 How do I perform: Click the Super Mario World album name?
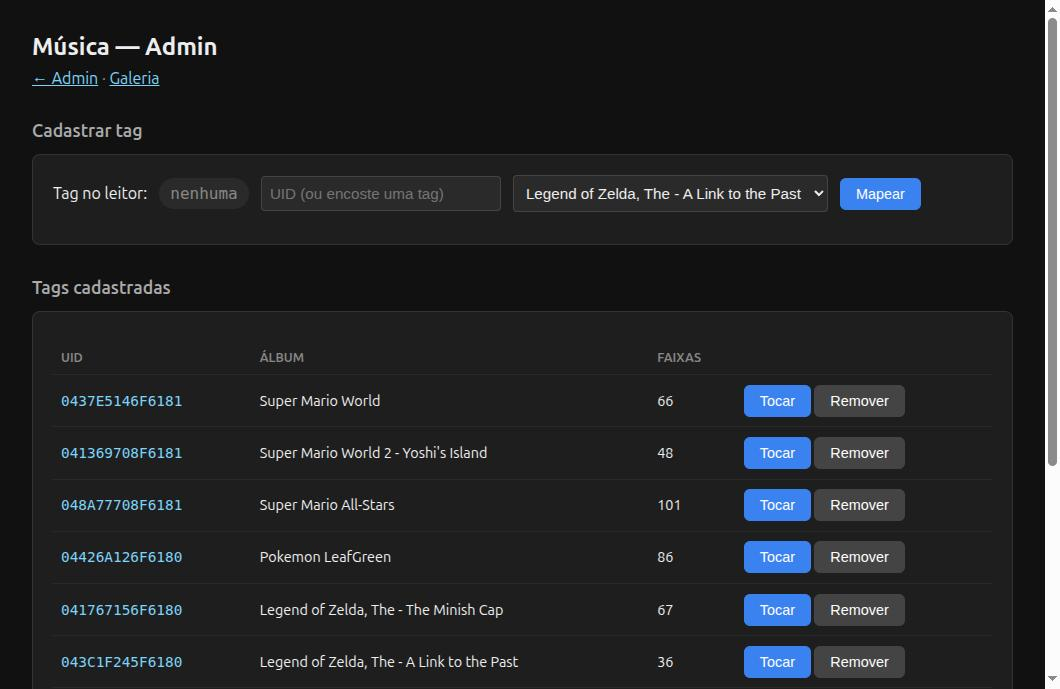(x=320, y=401)
